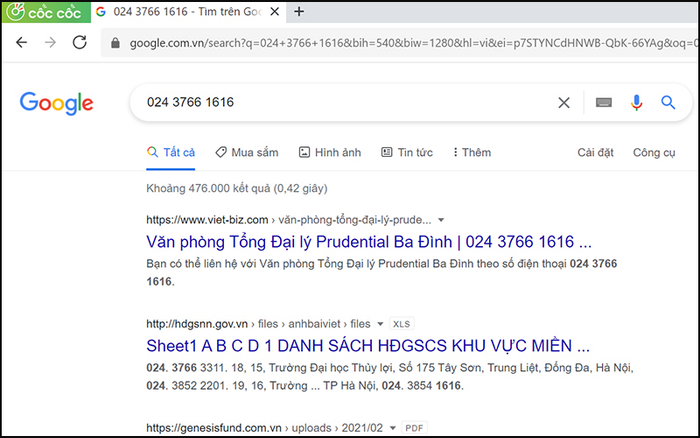
Task: Expand dropdown arrow beside viet-biz.com URL
Action: pos(441,219)
